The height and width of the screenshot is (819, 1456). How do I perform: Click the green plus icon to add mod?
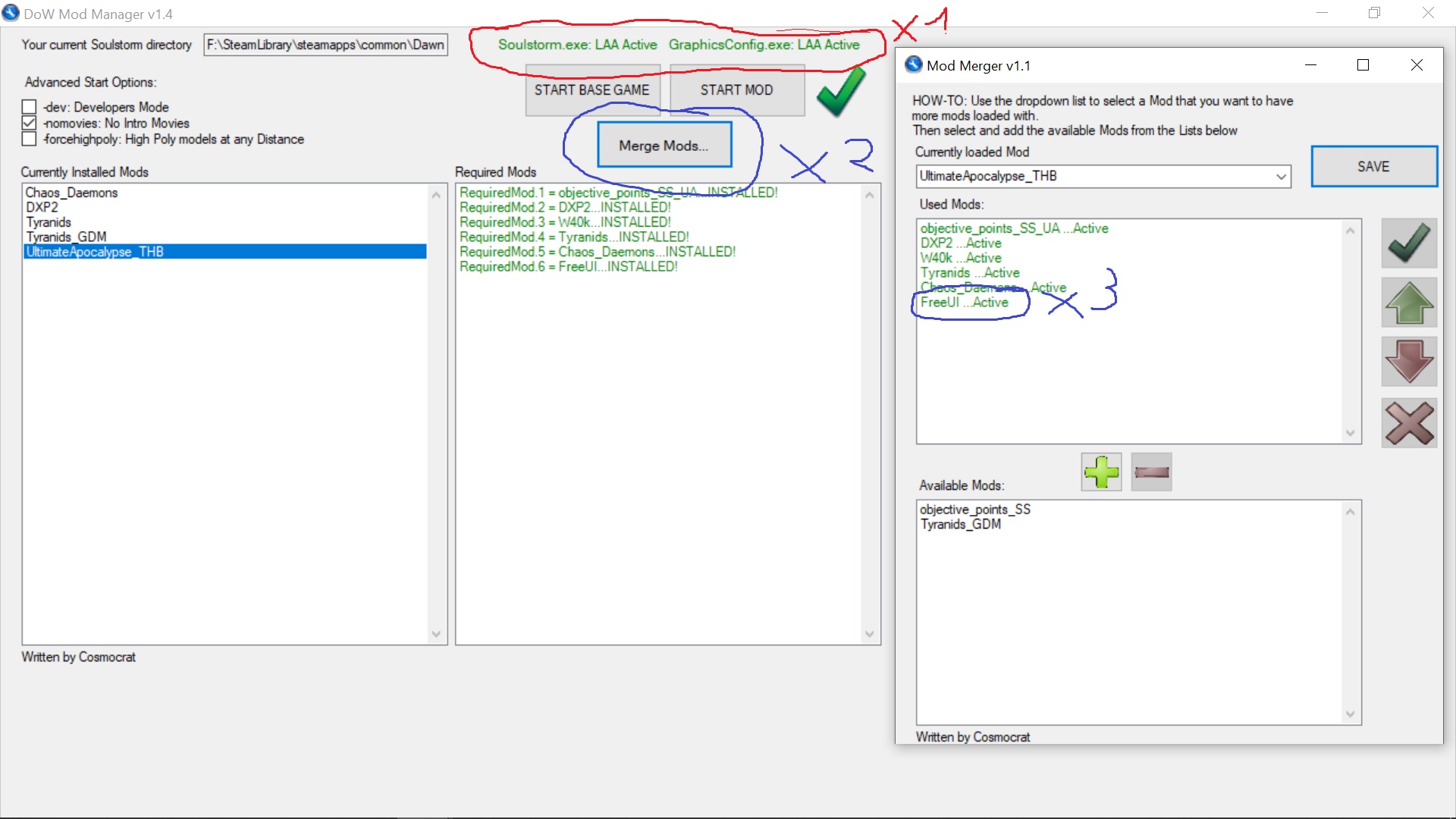coord(1101,472)
